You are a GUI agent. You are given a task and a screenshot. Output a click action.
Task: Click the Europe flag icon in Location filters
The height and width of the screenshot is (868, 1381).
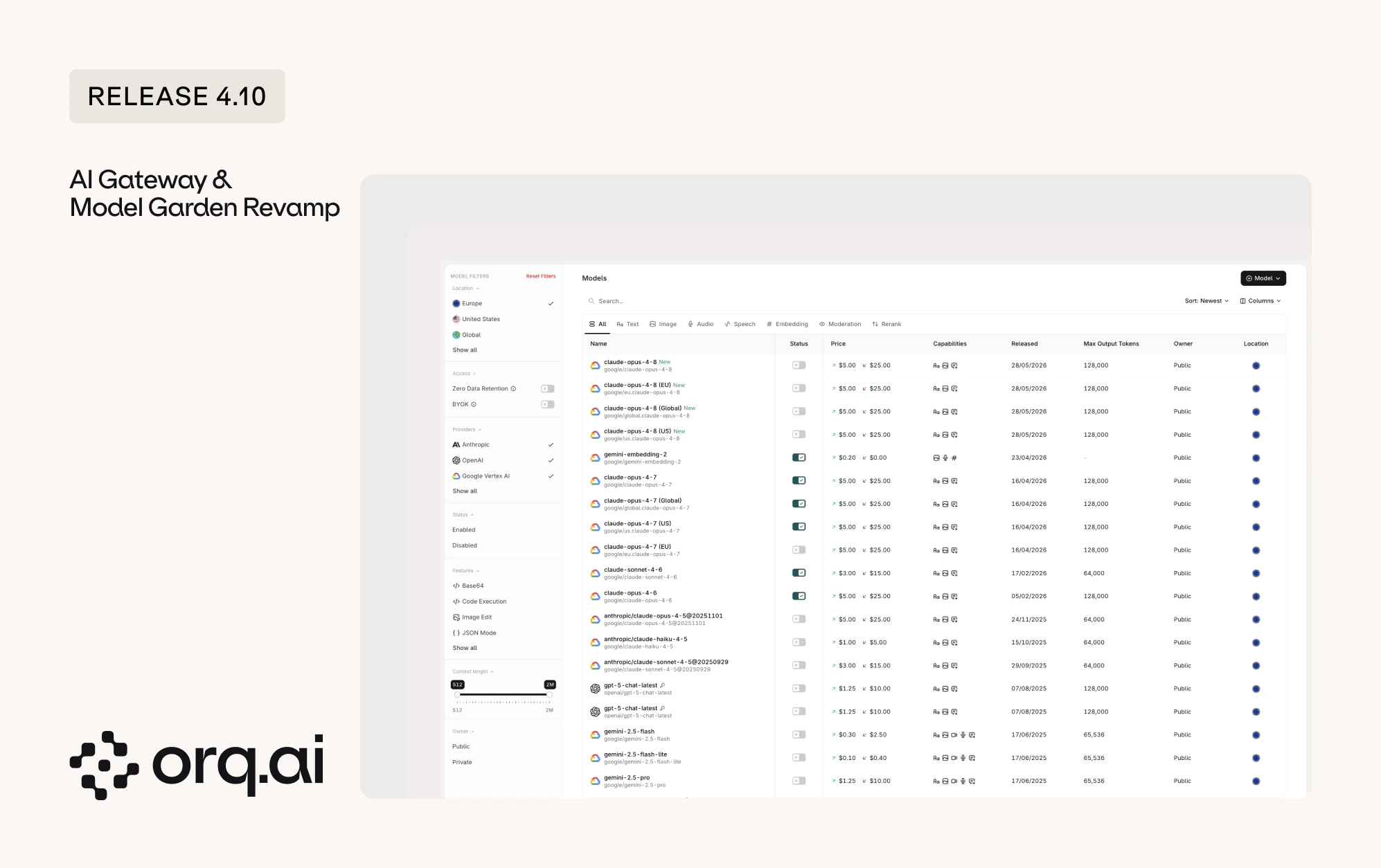[456, 303]
